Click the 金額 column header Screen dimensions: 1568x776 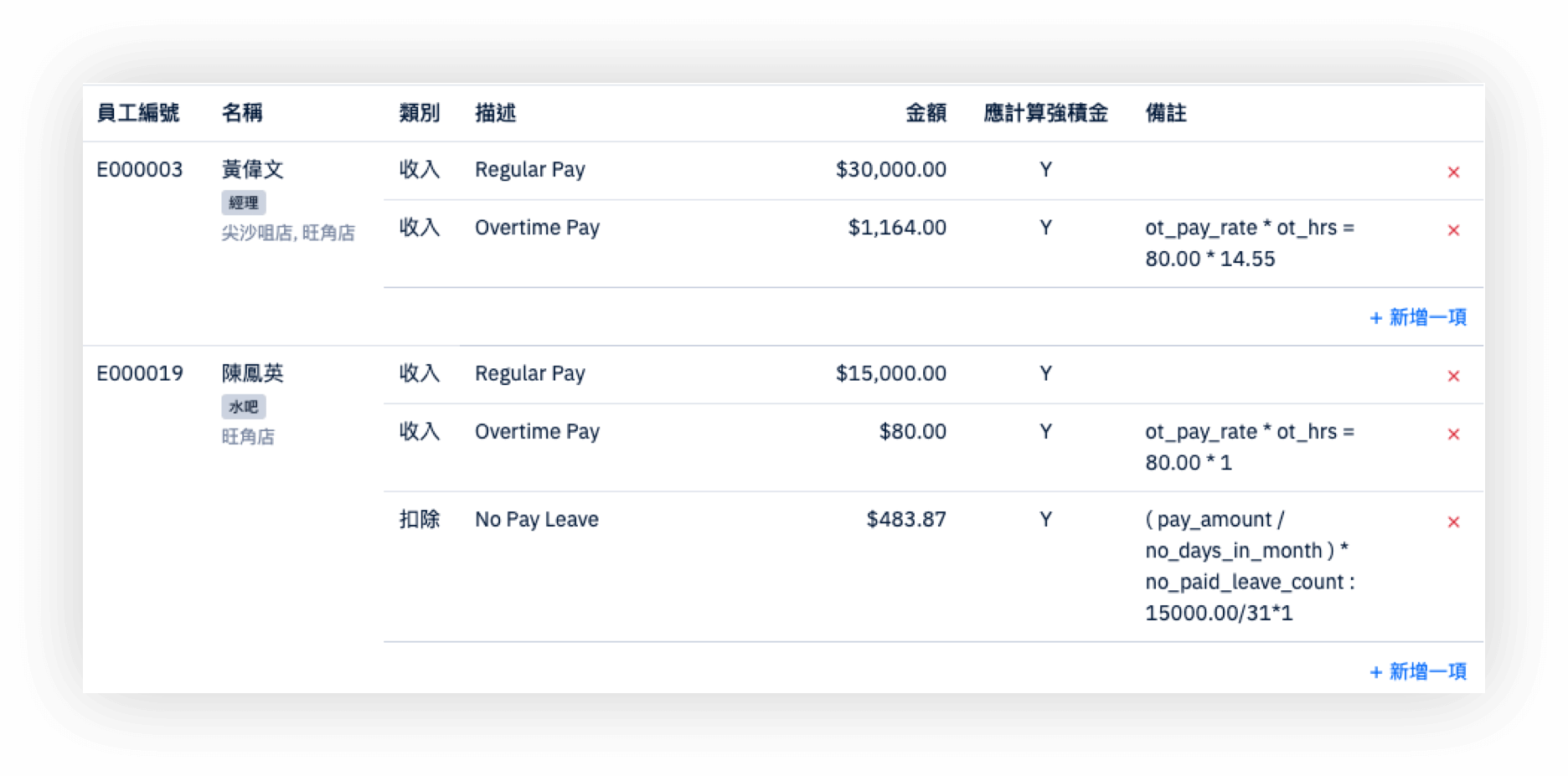pyautogui.click(x=926, y=113)
